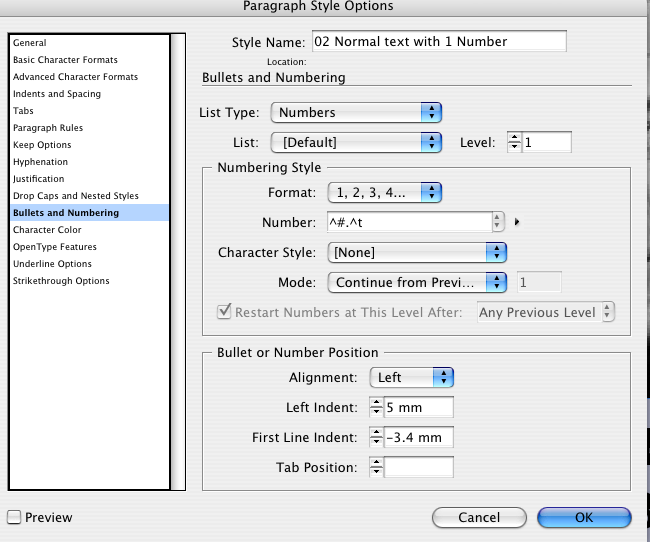Viewport: 650px width, 542px height.
Task: Open Drop Caps and Nested Styles section
Action: (x=76, y=196)
